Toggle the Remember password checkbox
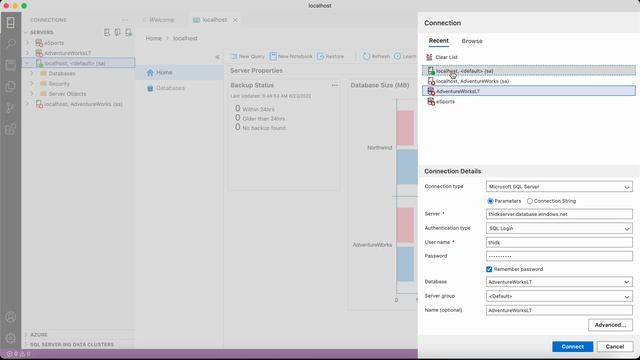This screenshot has height=360, width=640. (x=489, y=269)
